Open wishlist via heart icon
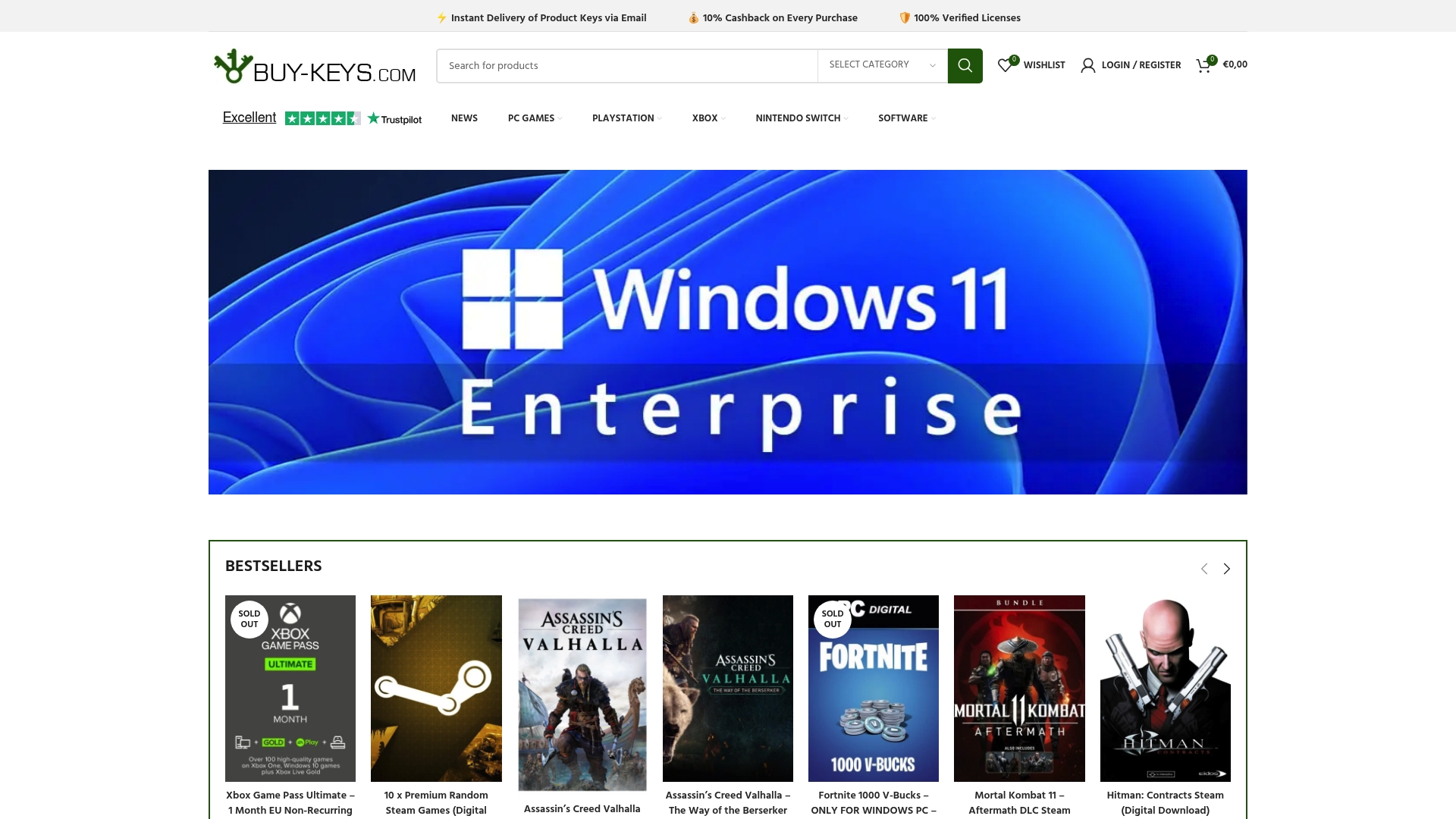Screen dimensions: 1456x819 [x=1005, y=65]
